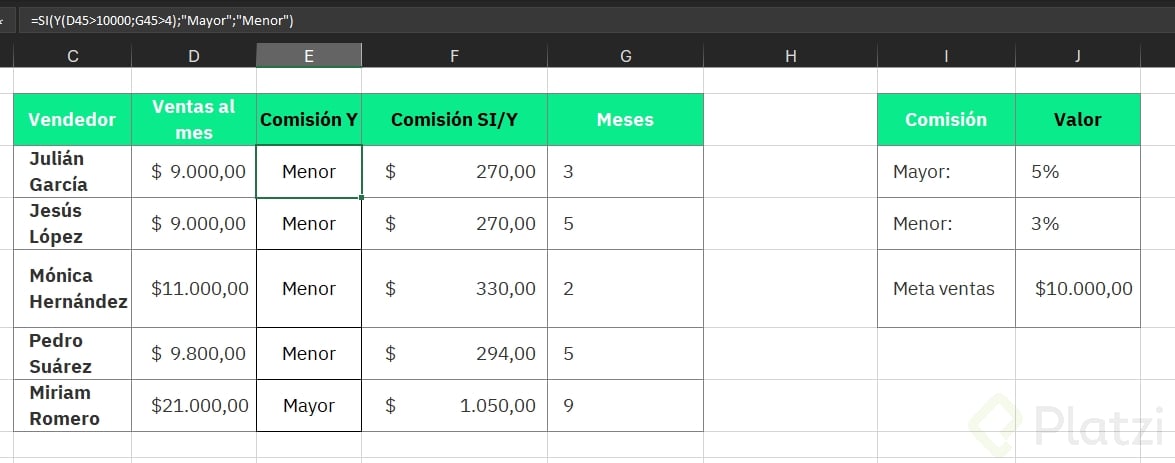This screenshot has width=1175, height=463.
Task: Click the $21.000,00 sales cell
Action: 194,405
